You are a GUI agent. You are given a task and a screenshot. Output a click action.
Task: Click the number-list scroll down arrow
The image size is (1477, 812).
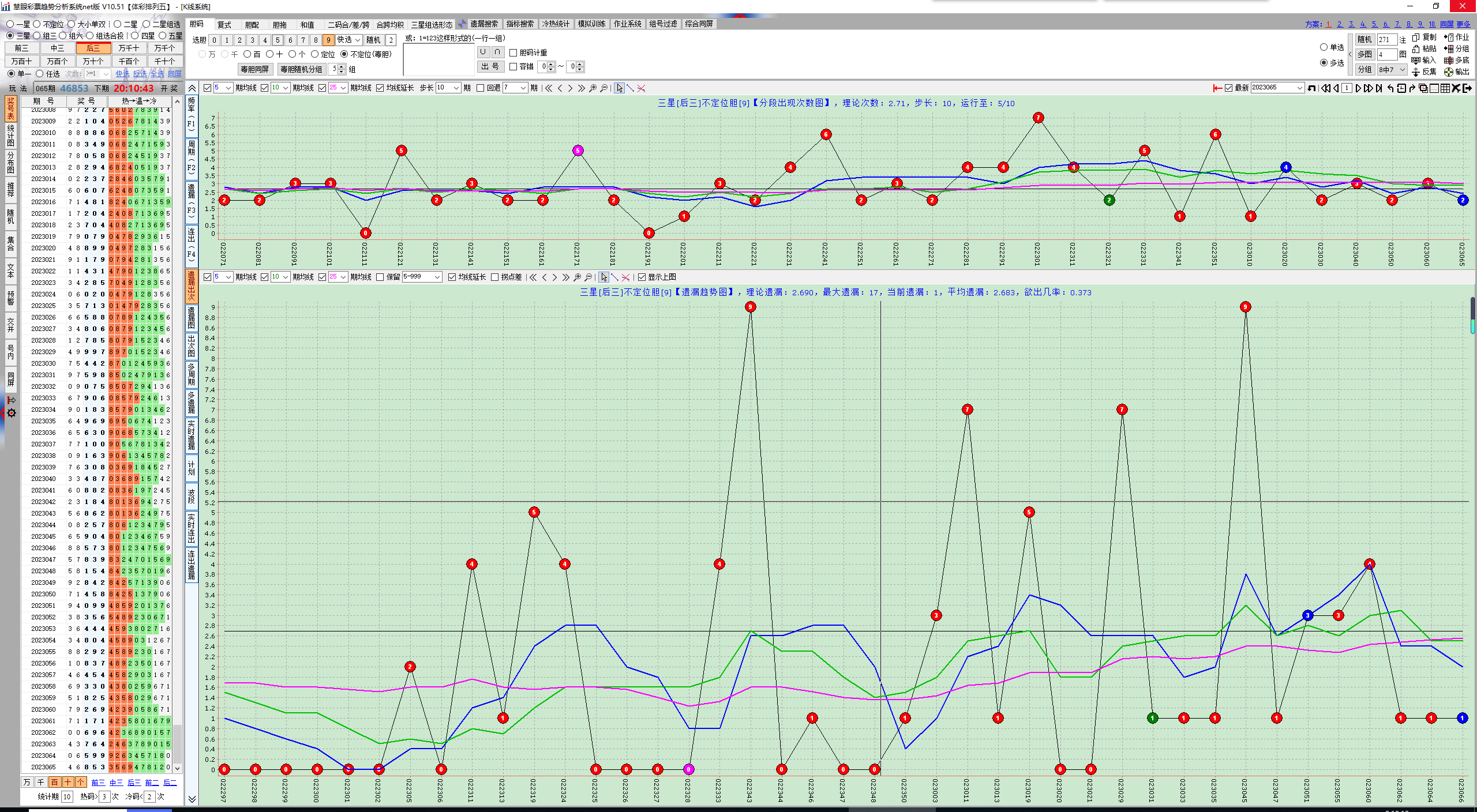point(177,768)
